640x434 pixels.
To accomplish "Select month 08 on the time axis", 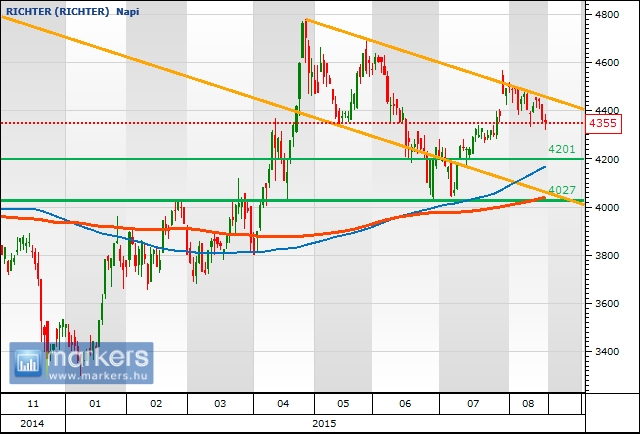I will [x=528, y=404].
